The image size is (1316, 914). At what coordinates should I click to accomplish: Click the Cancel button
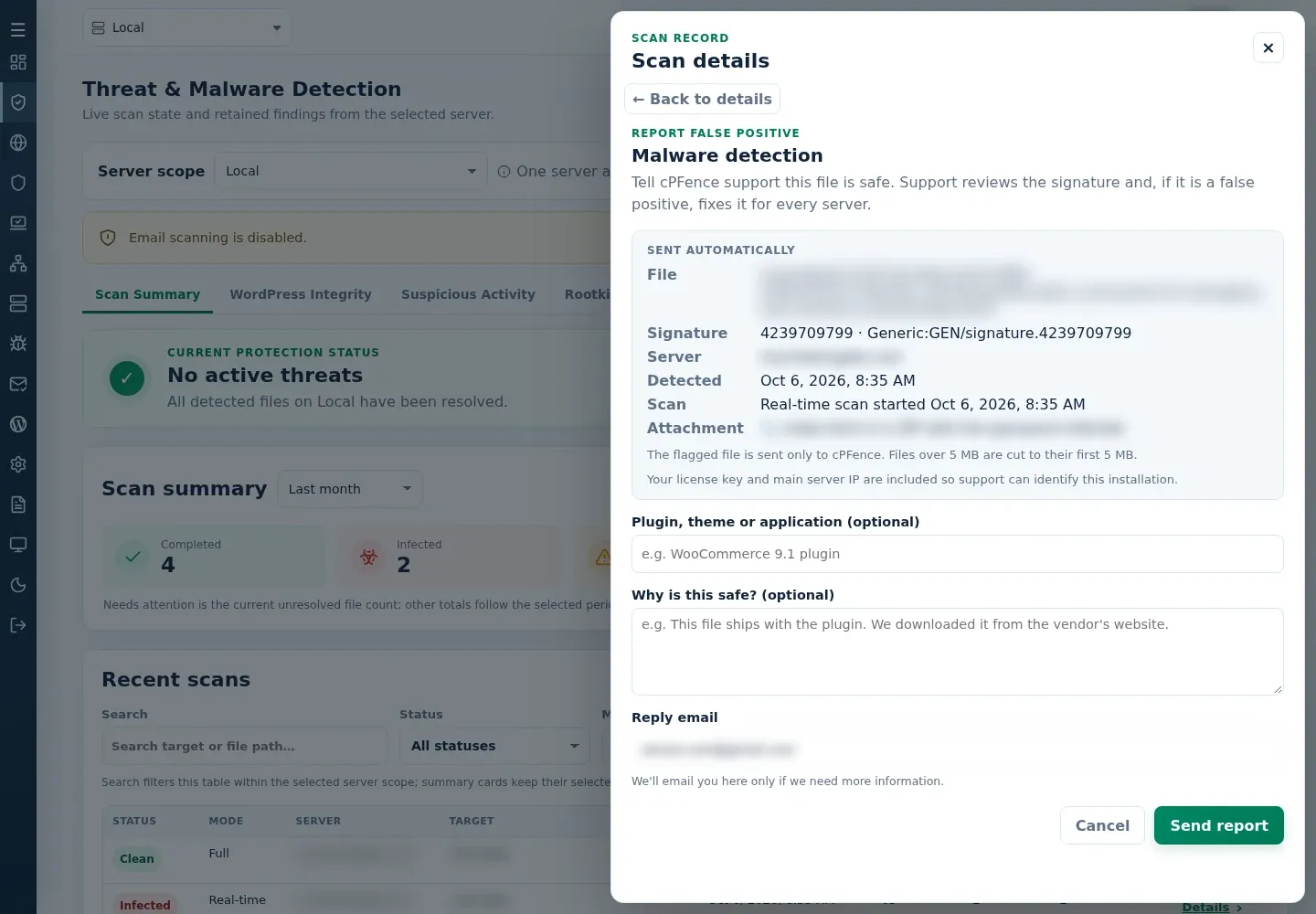click(1102, 825)
